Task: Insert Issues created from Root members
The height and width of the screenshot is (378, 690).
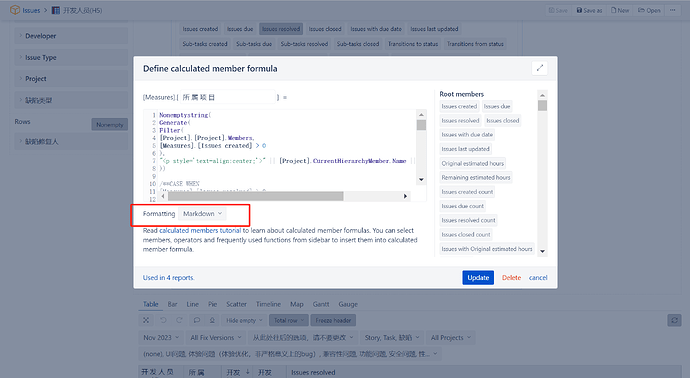Action: click(x=459, y=106)
